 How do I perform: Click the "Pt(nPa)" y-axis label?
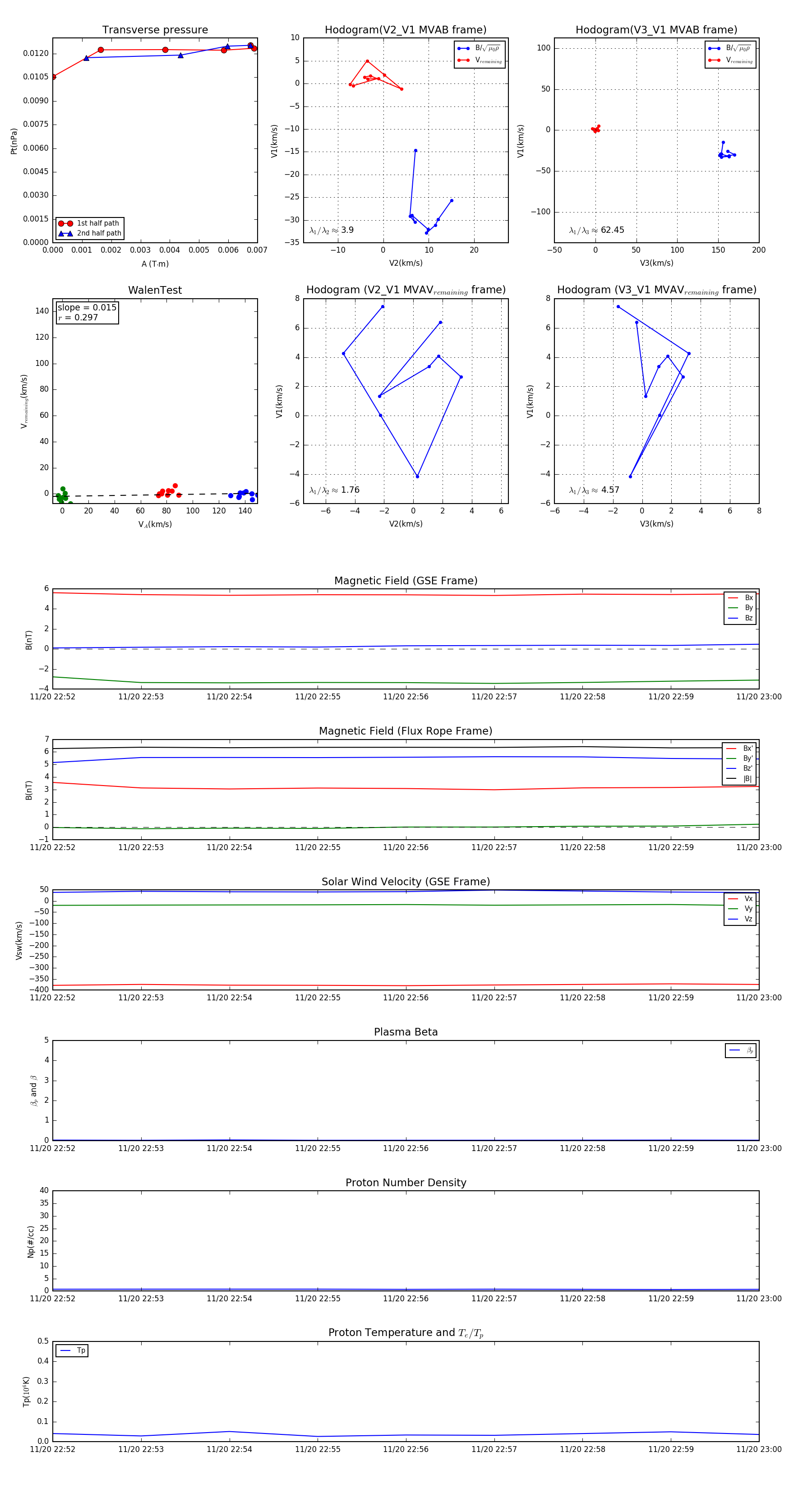[x=14, y=141]
